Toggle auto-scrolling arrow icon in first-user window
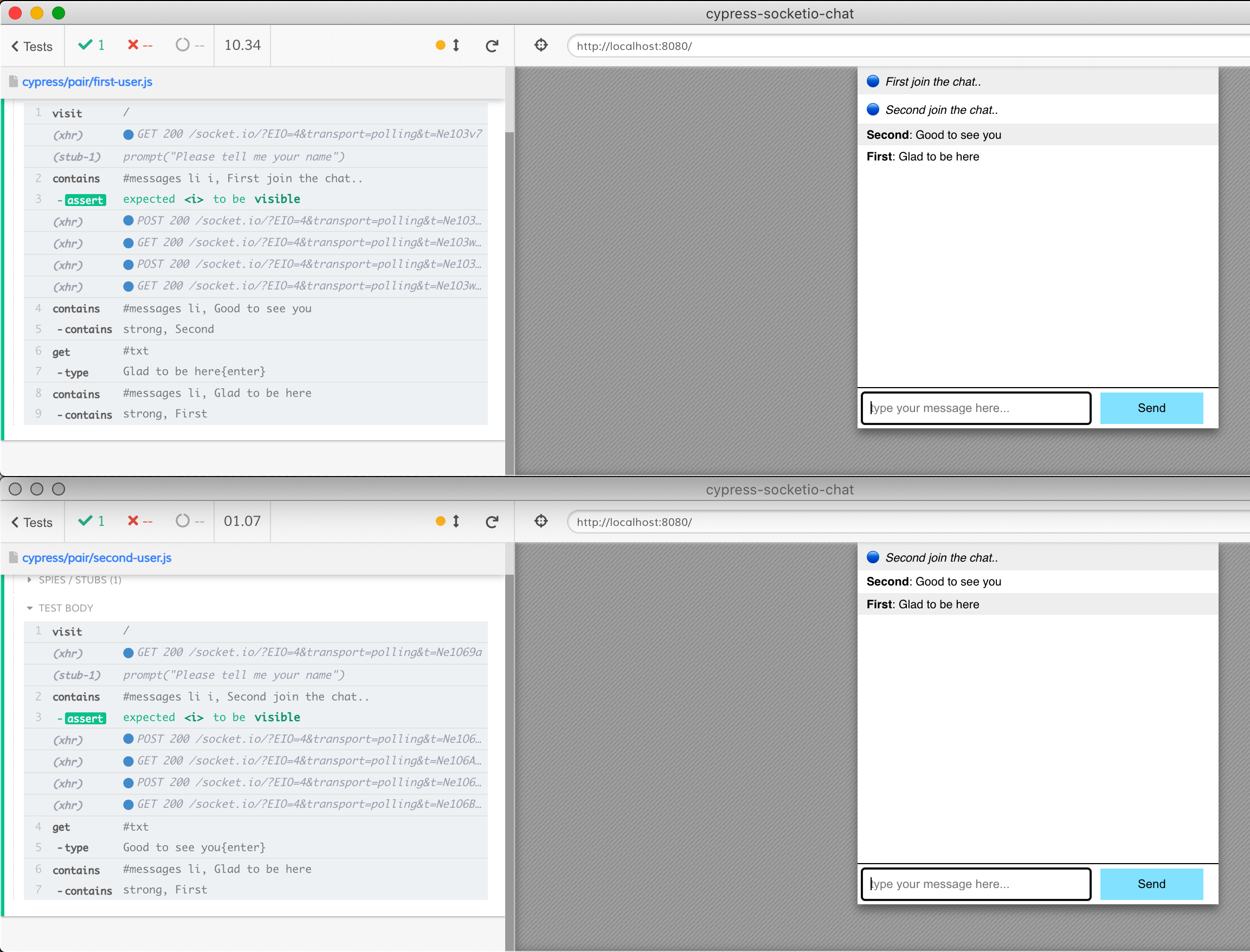 (456, 45)
